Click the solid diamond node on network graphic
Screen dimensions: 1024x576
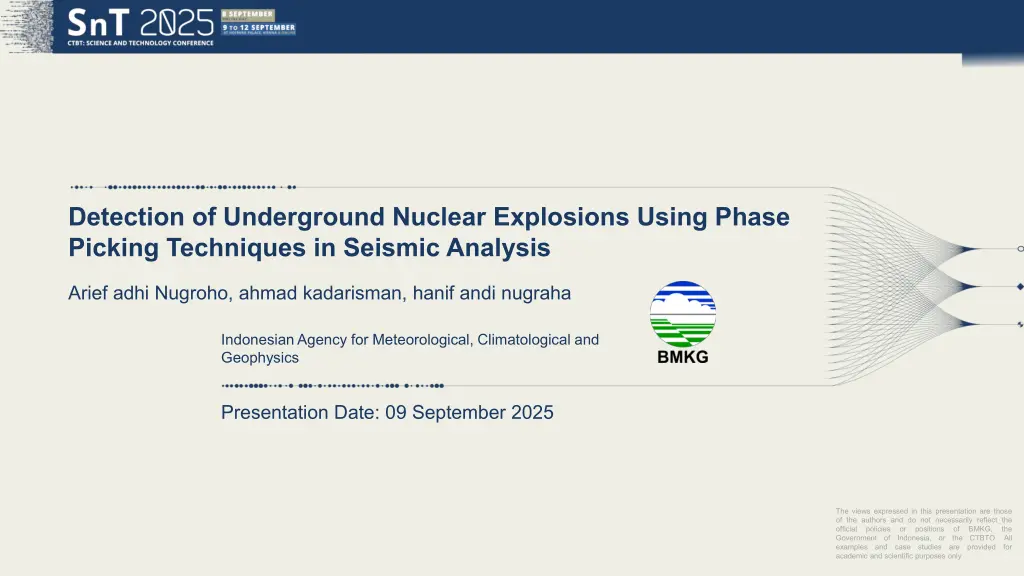(1020, 286)
